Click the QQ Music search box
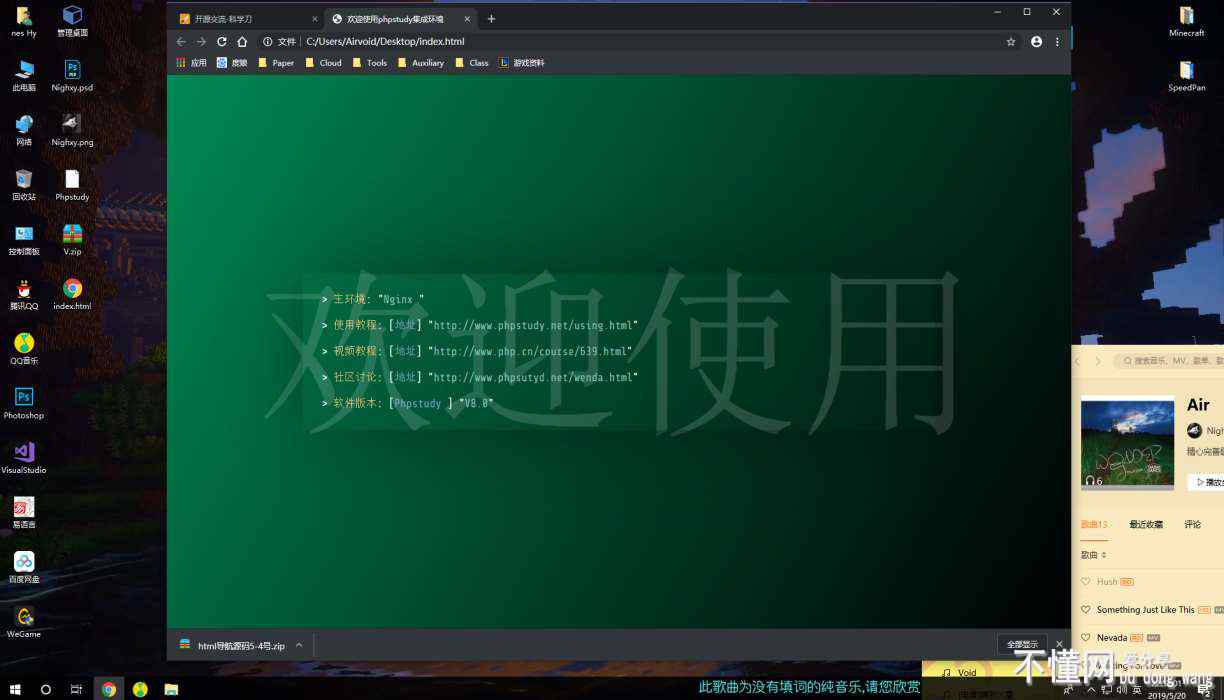 coord(1170,361)
